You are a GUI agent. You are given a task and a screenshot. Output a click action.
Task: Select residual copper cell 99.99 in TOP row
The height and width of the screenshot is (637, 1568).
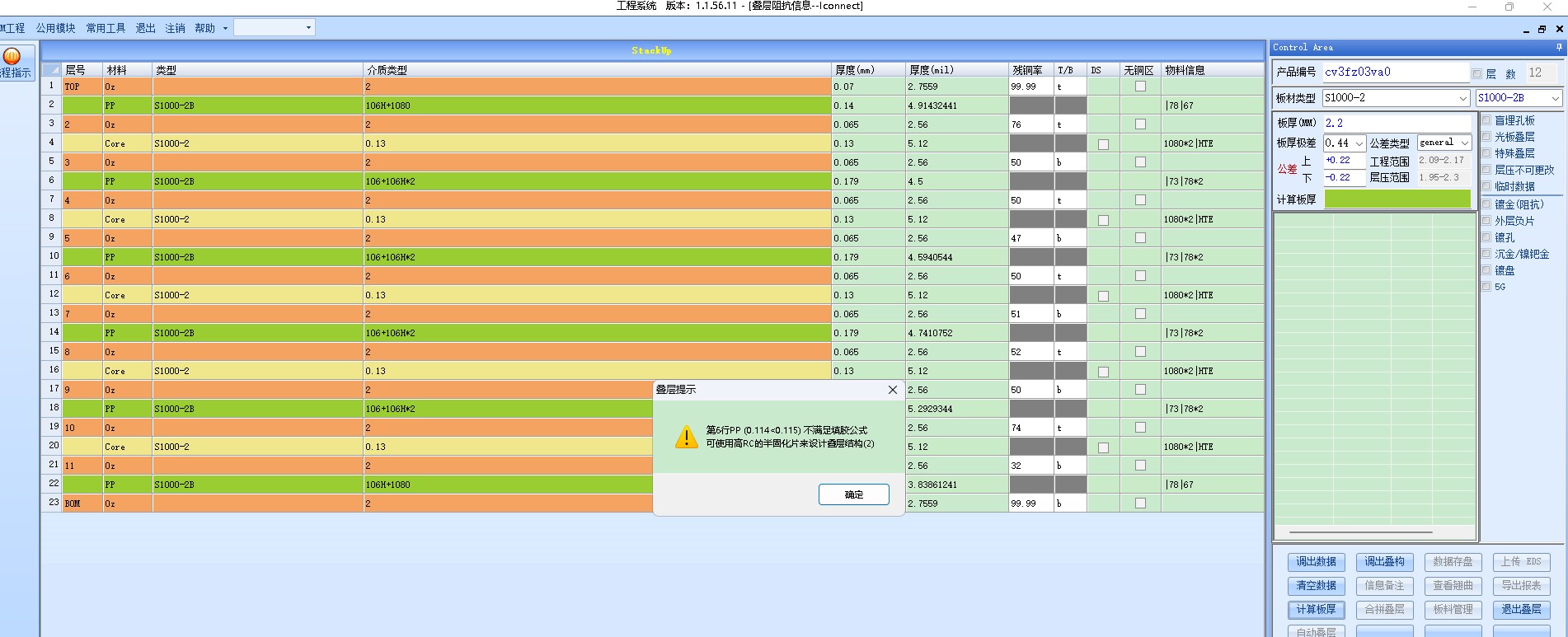tap(1031, 87)
